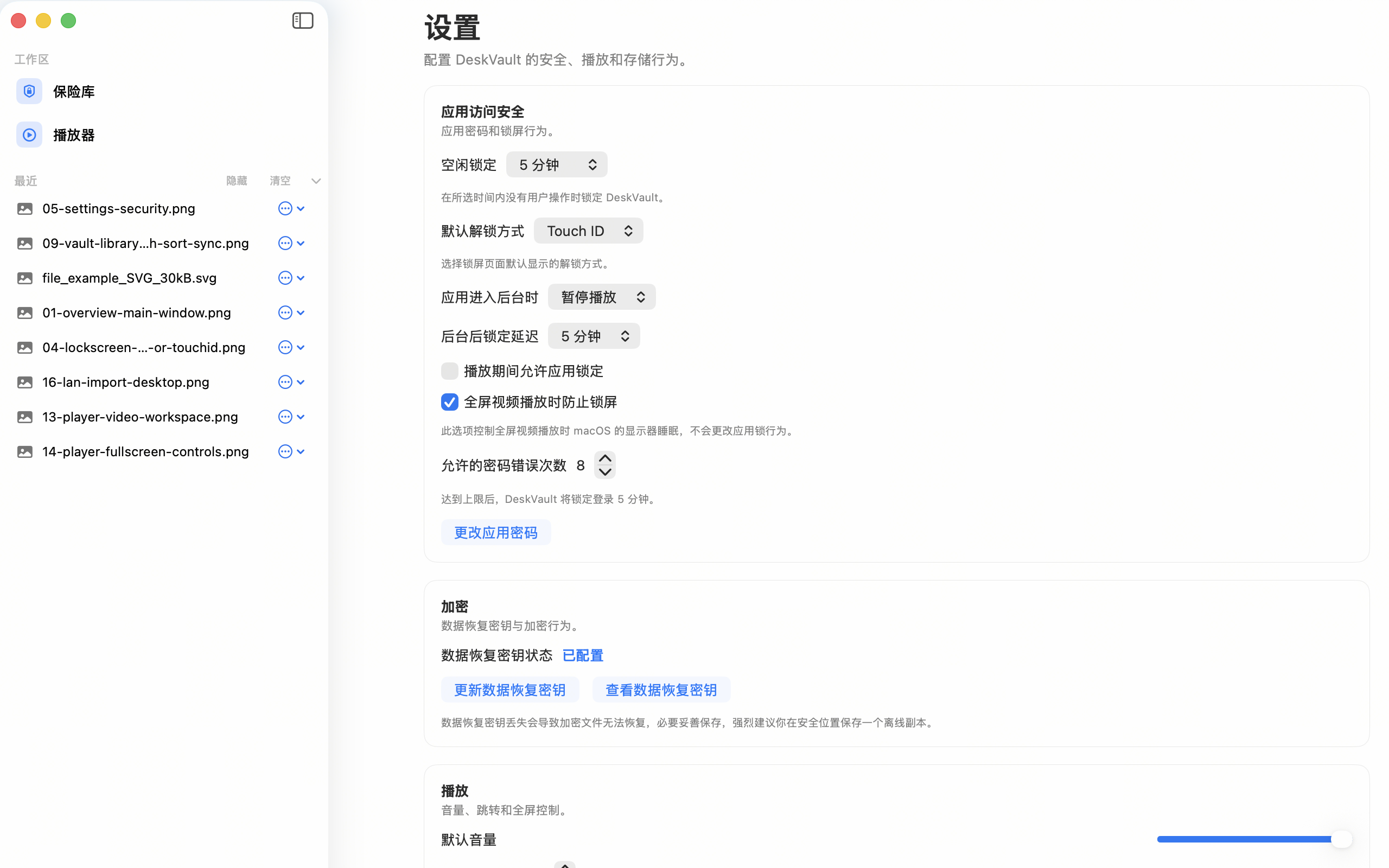Increase 允许的密码错误次数 with the stepper
This screenshot has width=1389, height=868.
604,457
